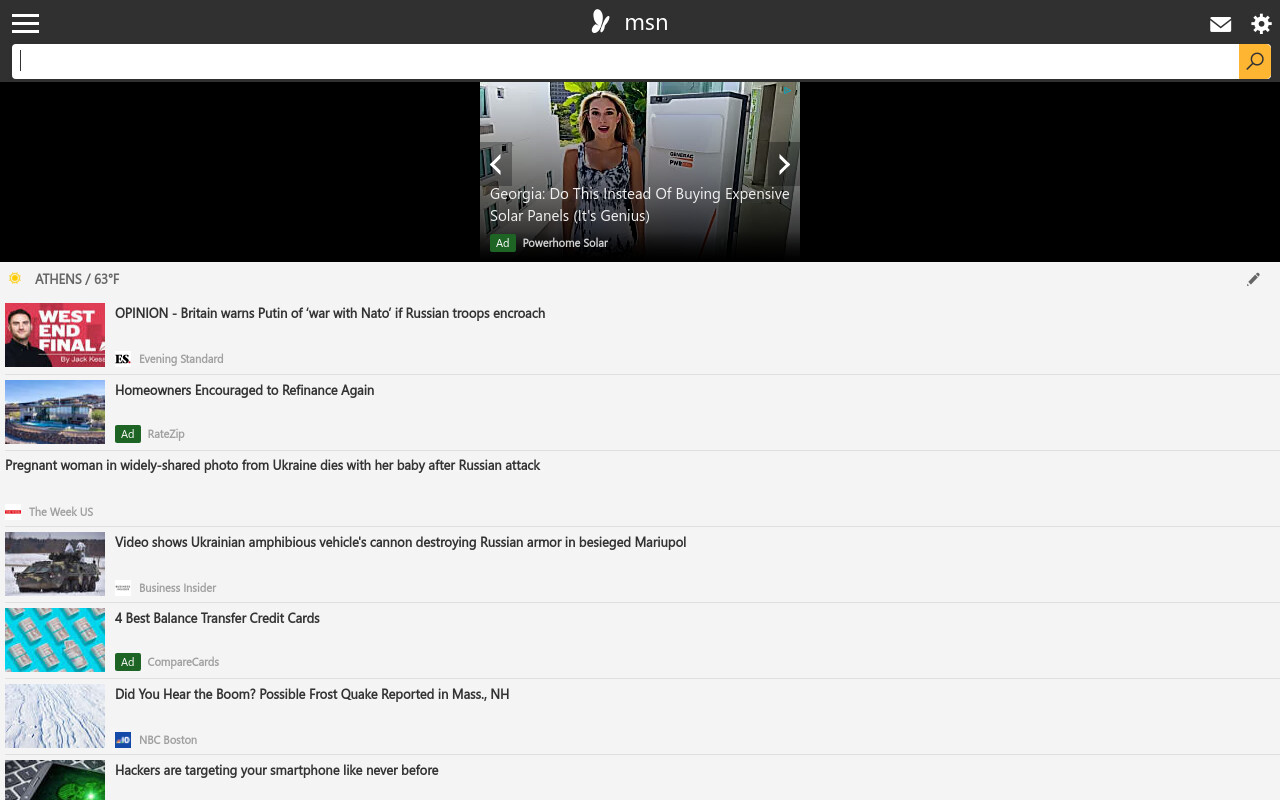Click the RateZip advertiser name
1280x800 pixels.
click(166, 434)
